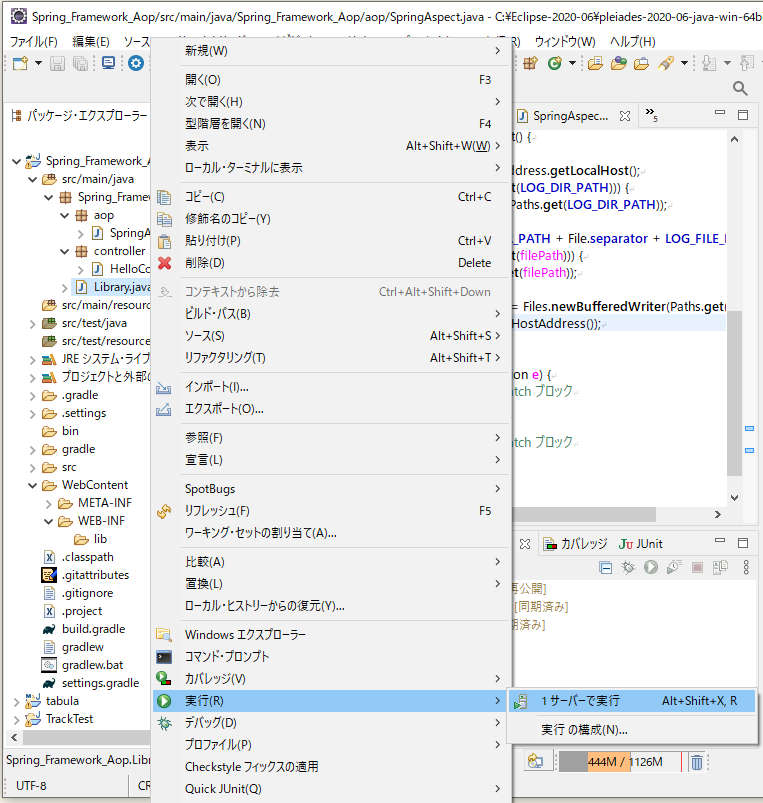This screenshot has width=763, height=803.
Task: Expand the Library.java node
Action: pyautogui.click(x=65, y=288)
